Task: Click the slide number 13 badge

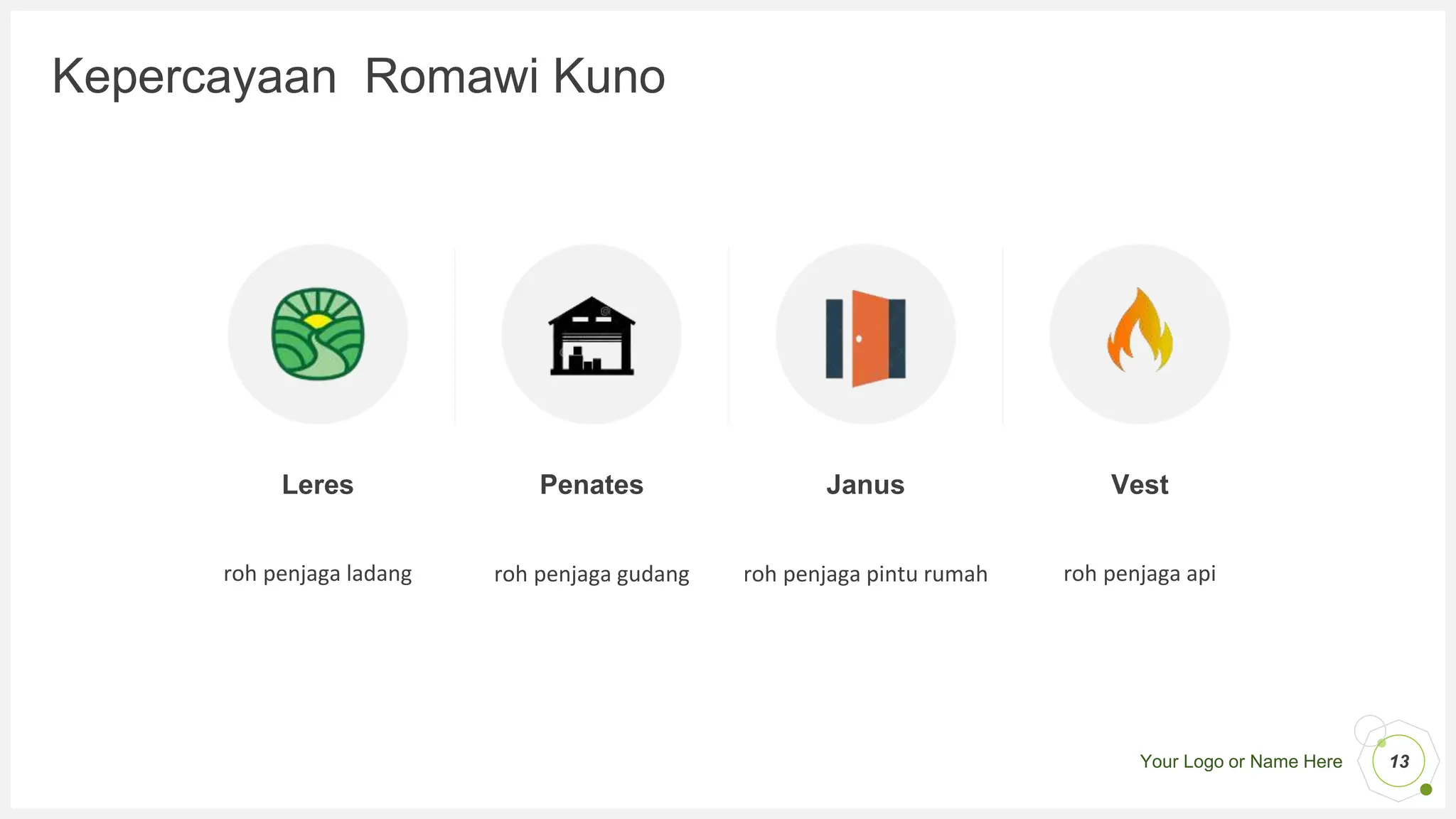Action: pos(1398,761)
